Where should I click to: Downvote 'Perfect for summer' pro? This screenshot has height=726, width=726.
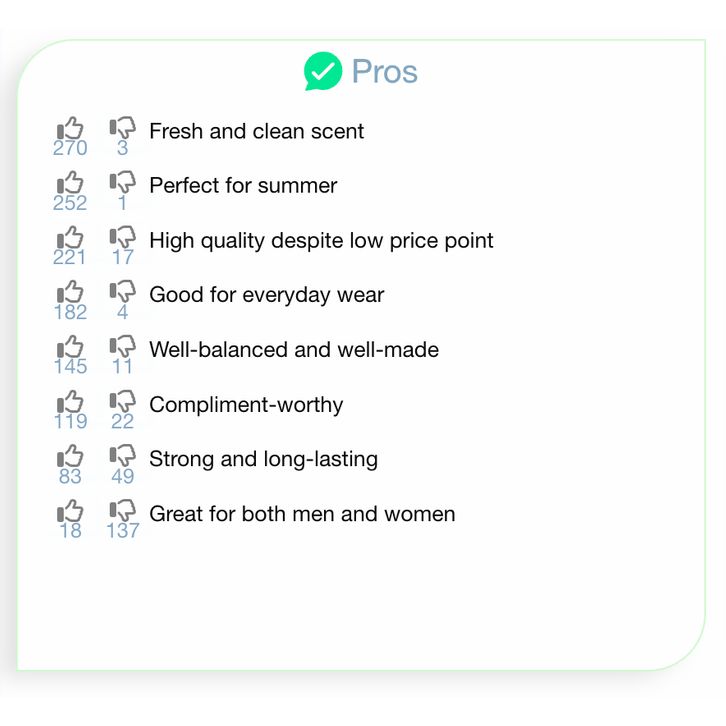[122, 184]
